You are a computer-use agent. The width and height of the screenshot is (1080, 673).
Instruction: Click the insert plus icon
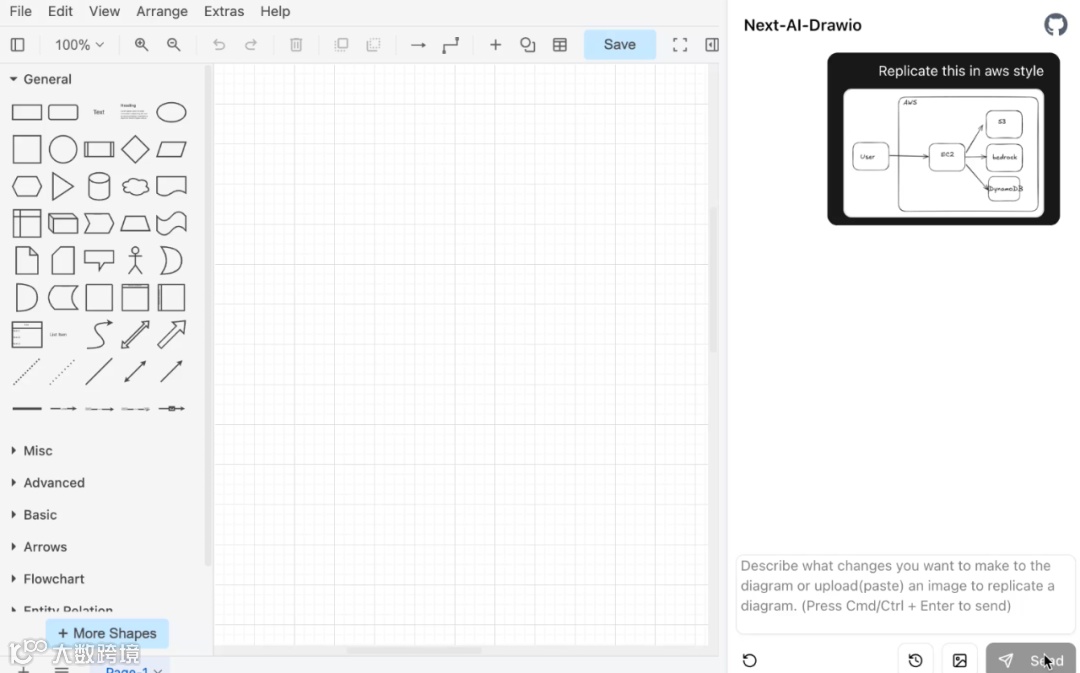coord(495,45)
